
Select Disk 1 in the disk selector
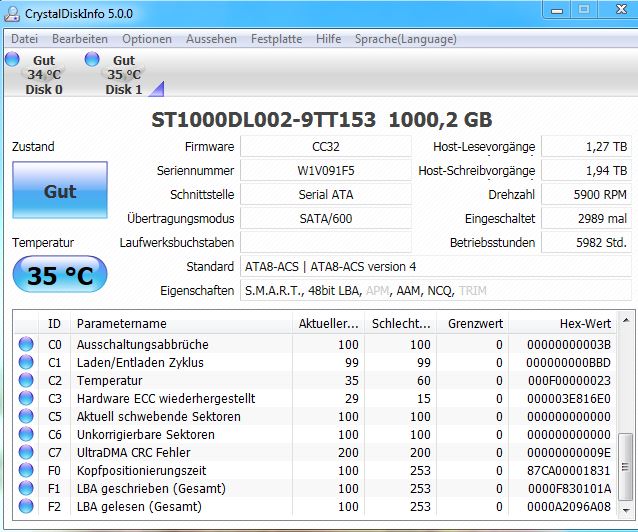click(124, 75)
